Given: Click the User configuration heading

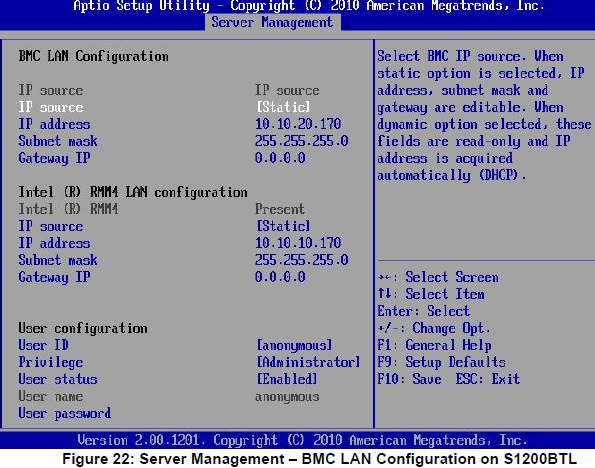Looking at the screenshot, I should pos(83,328).
